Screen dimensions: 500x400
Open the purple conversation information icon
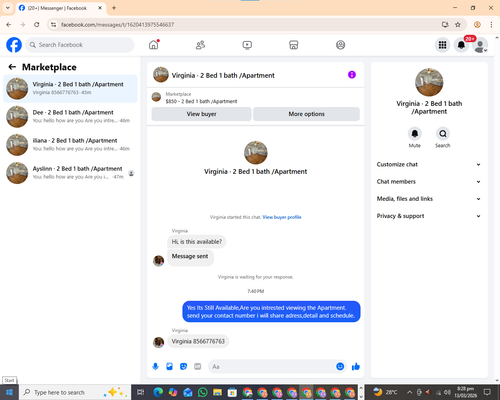point(352,75)
